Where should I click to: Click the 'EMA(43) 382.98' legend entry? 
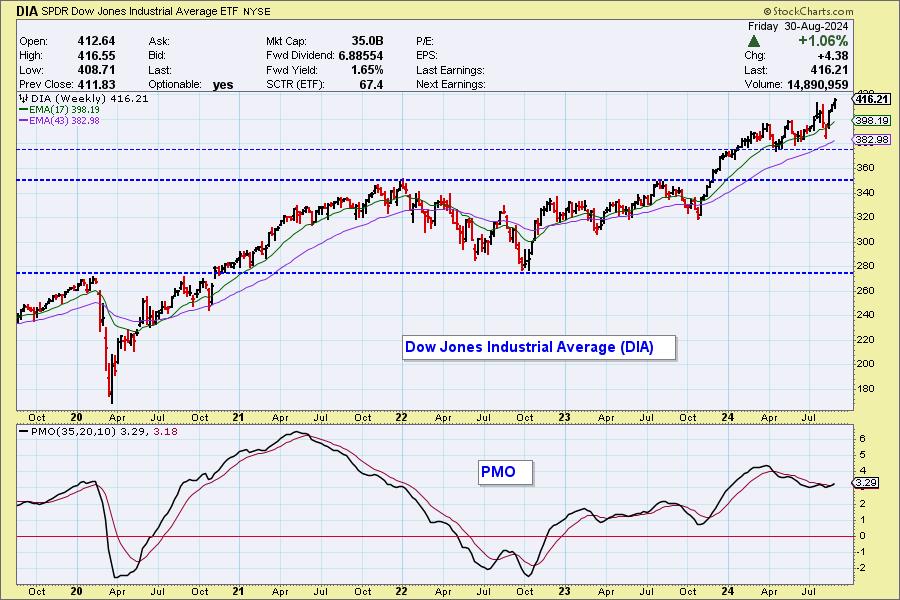click(59, 121)
